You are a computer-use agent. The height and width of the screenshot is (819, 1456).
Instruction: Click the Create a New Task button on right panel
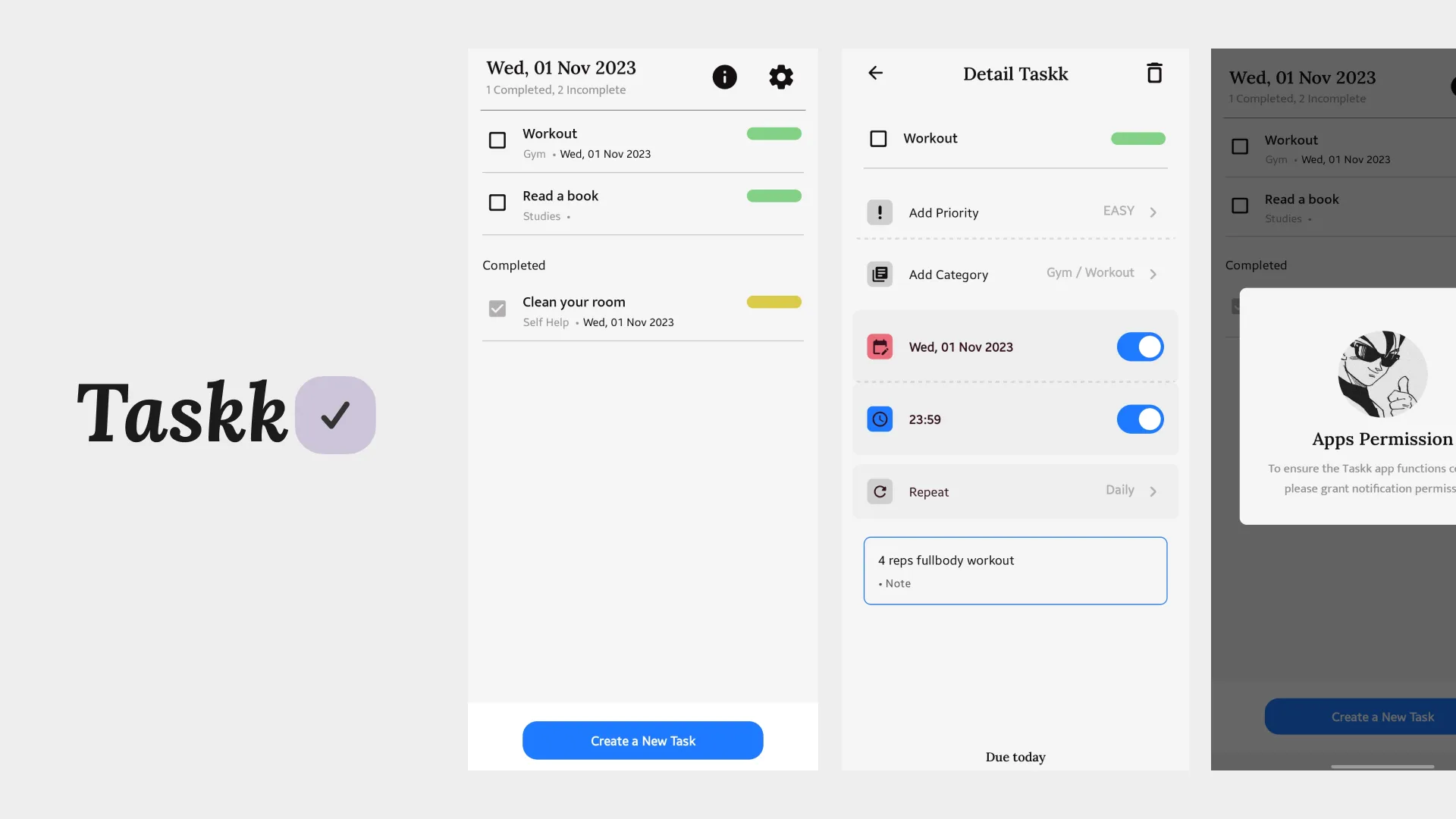(x=1382, y=716)
